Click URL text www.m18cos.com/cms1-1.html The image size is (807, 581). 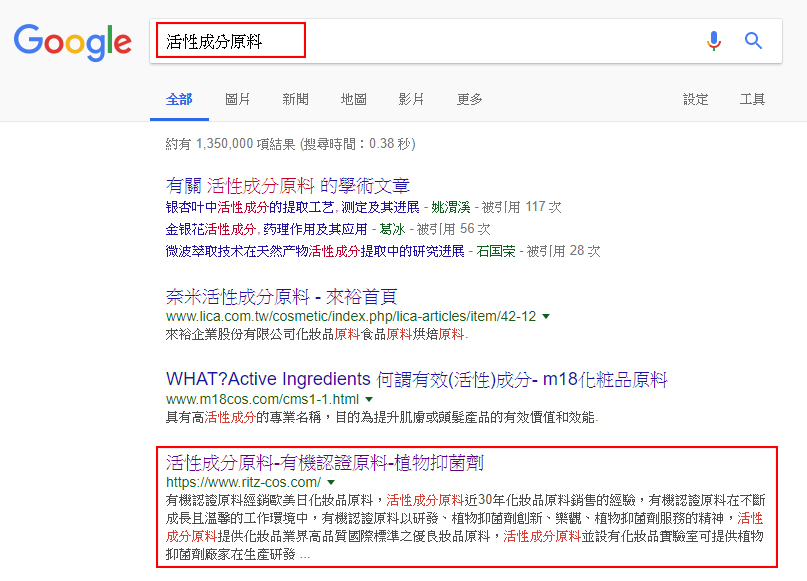pyautogui.click(x=262, y=399)
